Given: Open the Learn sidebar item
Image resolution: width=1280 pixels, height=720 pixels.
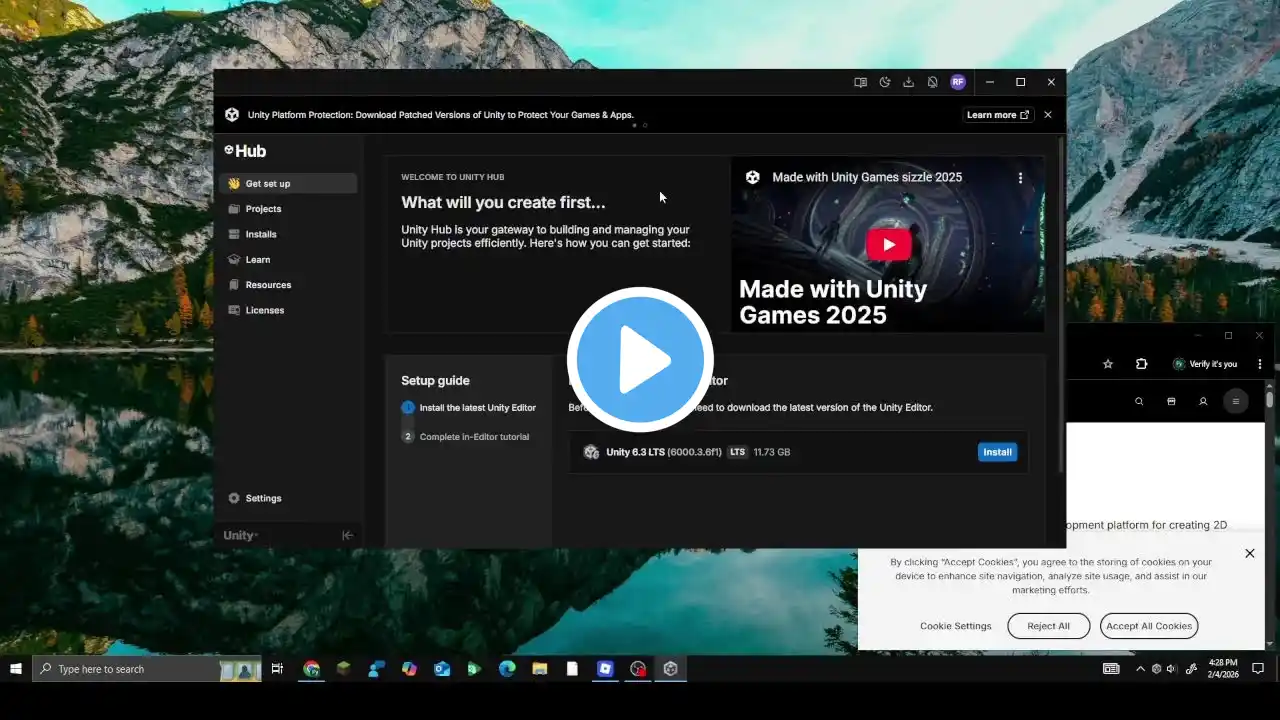Looking at the screenshot, I should pyautogui.click(x=258, y=260).
